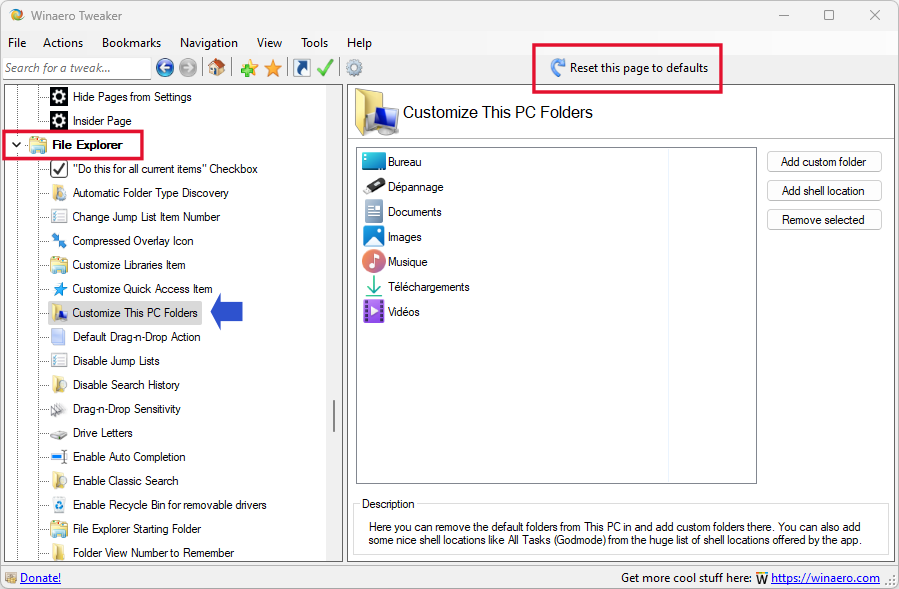
Task: Click the Drive Letters disk icon
Action: [x=58, y=434]
